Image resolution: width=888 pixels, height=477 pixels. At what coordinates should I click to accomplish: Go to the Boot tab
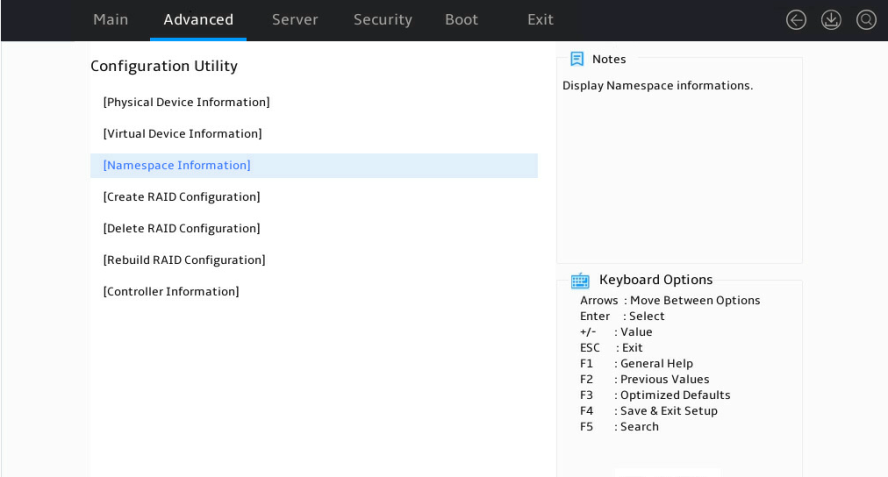[x=461, y=20]
